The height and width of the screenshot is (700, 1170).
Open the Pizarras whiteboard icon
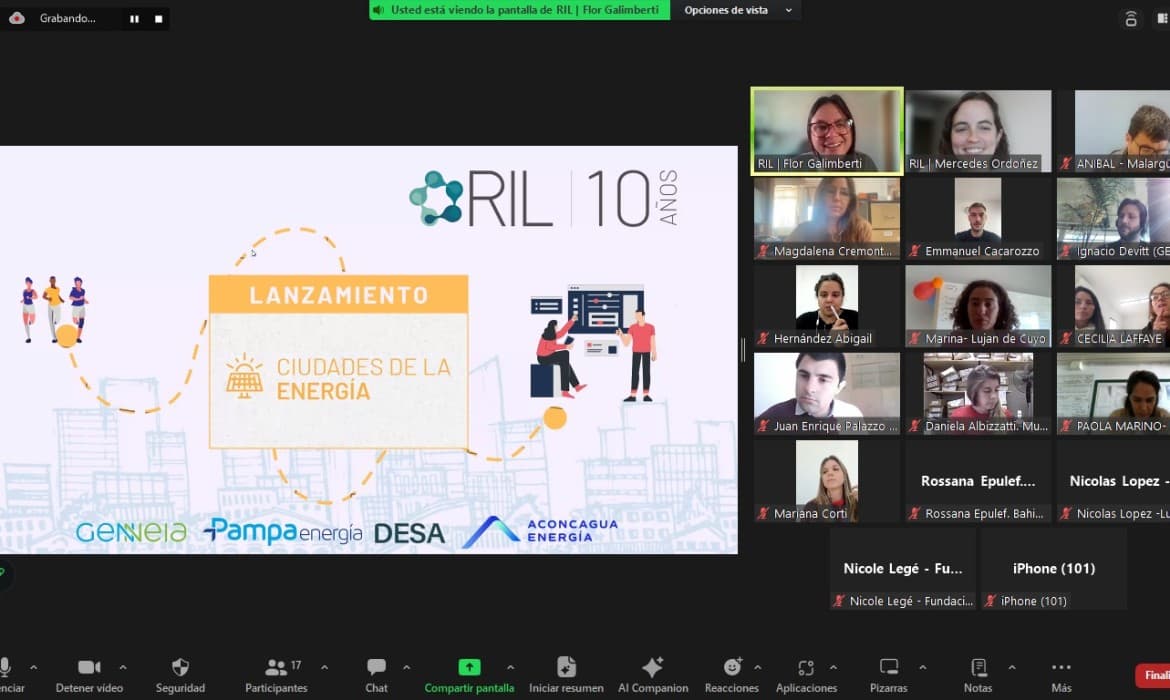(x=888, y=668)
